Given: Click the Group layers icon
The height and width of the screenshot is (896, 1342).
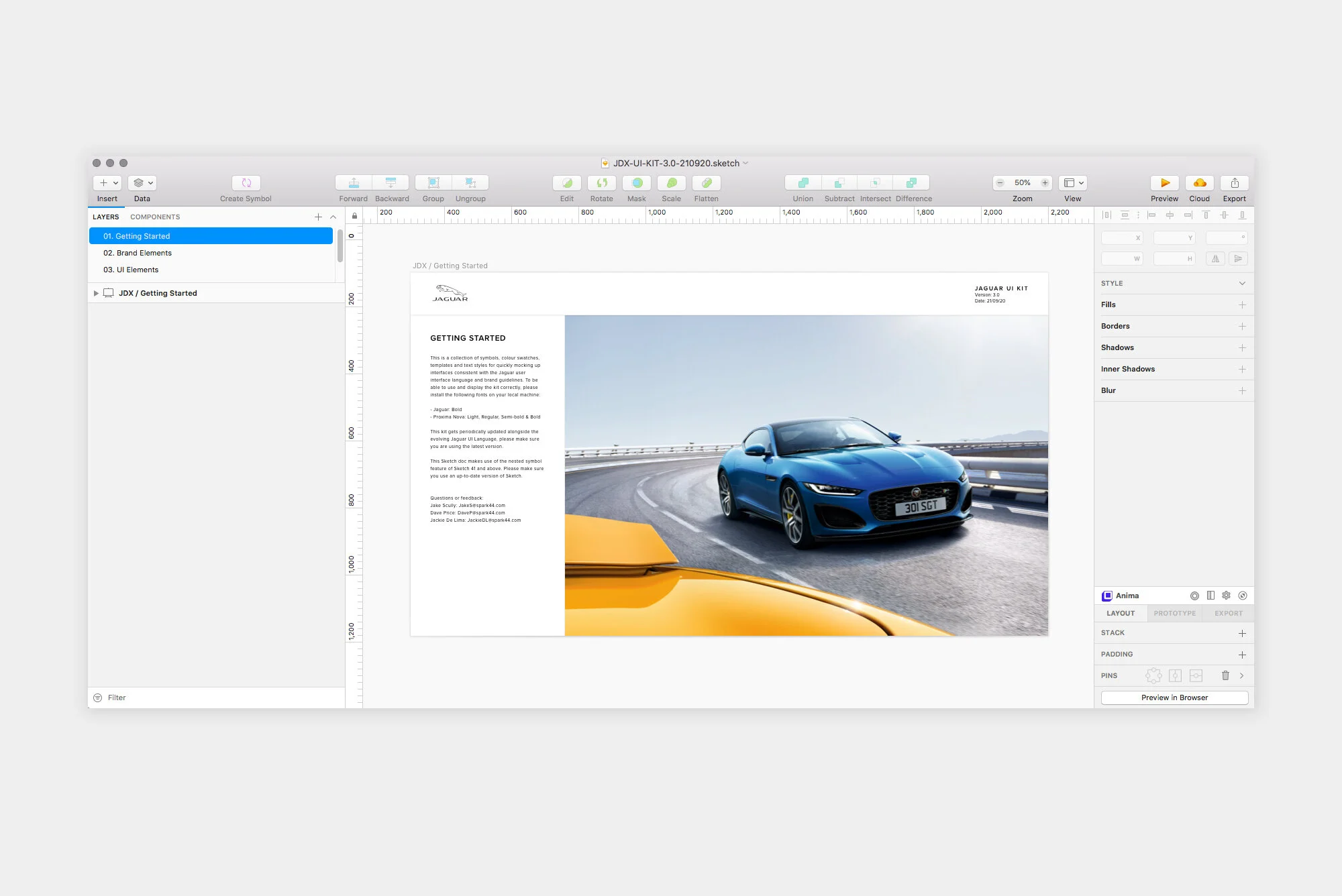Looking at the screenshot, I should (x=433, y=183).
